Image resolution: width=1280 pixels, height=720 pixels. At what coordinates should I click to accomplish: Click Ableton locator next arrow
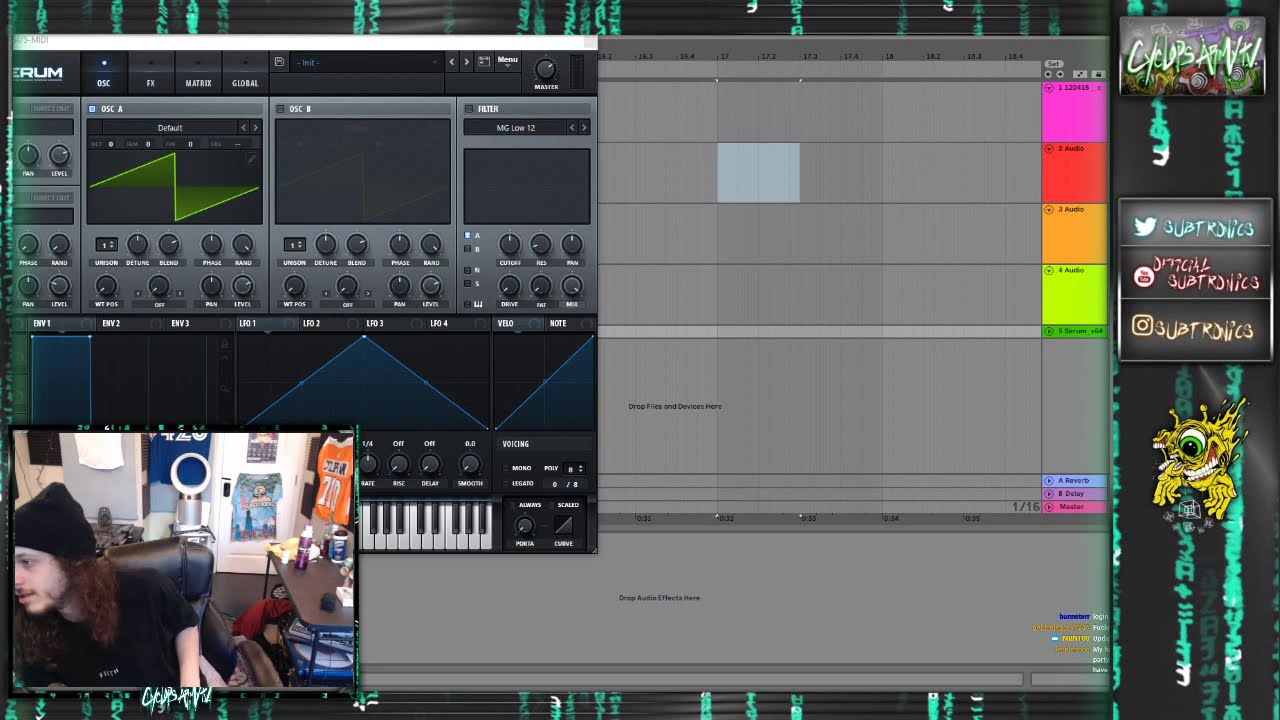click(x=1058, y=74)
